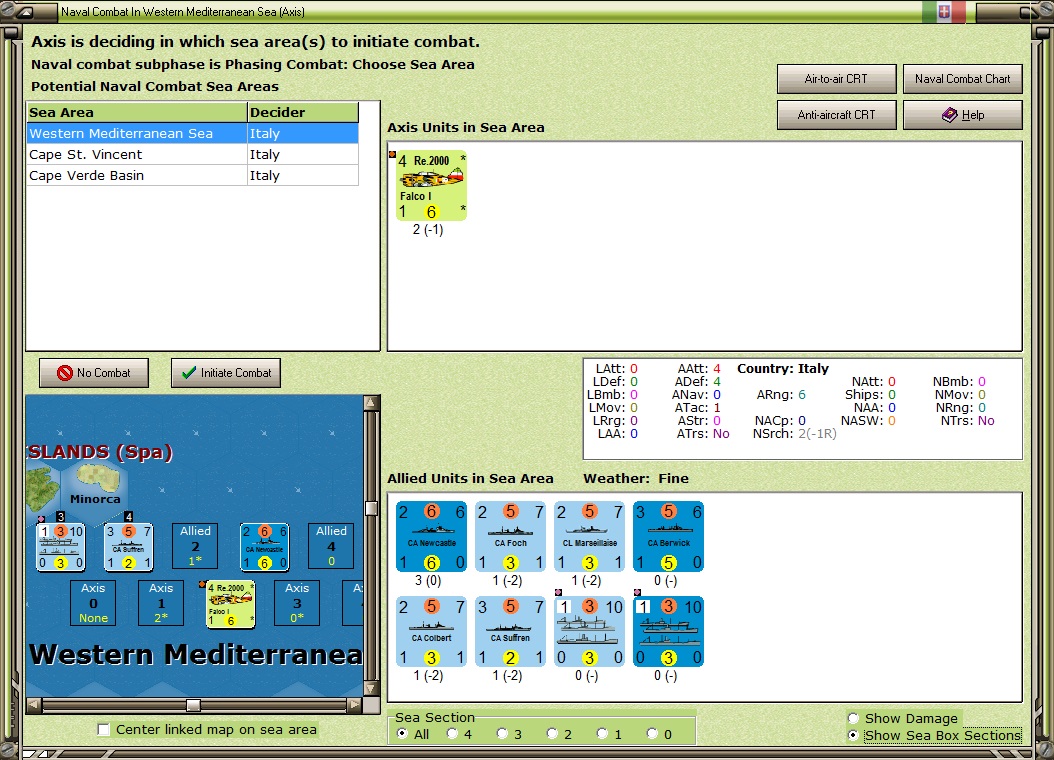Select Cape Verde Basin sea area row

192,175
